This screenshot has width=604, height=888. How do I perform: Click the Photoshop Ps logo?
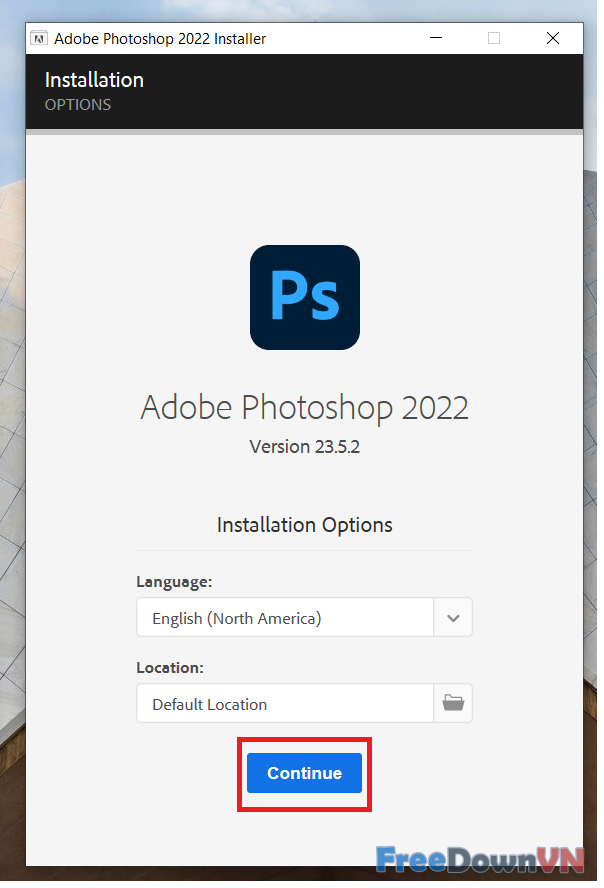(304, 297)
